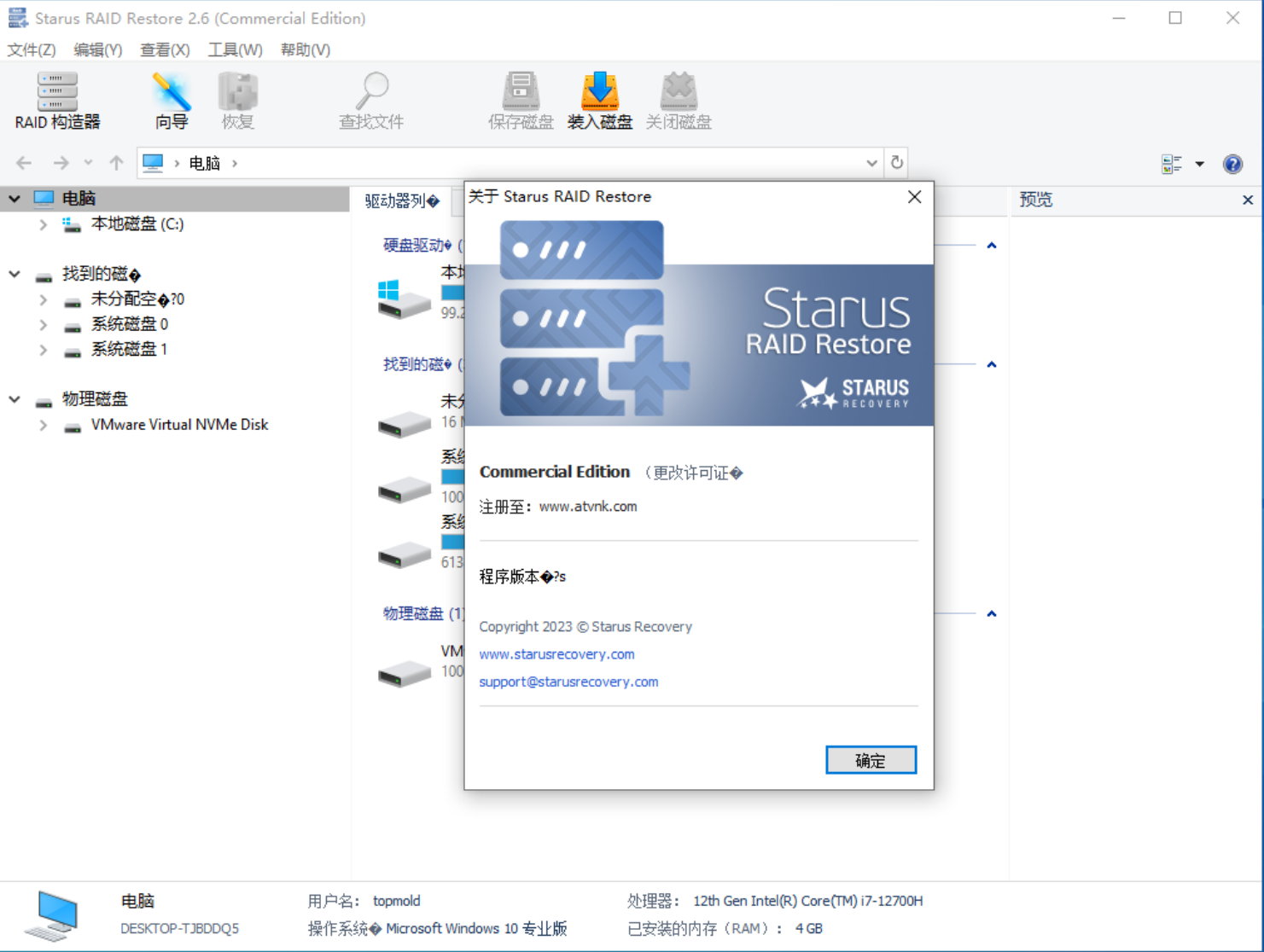The image size is (1264, 952).
Task: Click the topmold username value
Action: tap(396, 901)
